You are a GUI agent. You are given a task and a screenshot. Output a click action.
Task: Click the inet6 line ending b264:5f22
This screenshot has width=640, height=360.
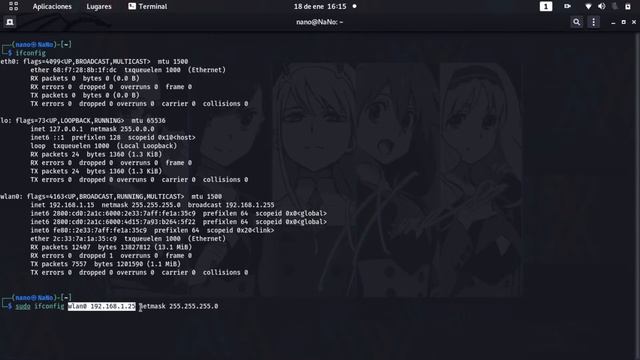(178, 222)
